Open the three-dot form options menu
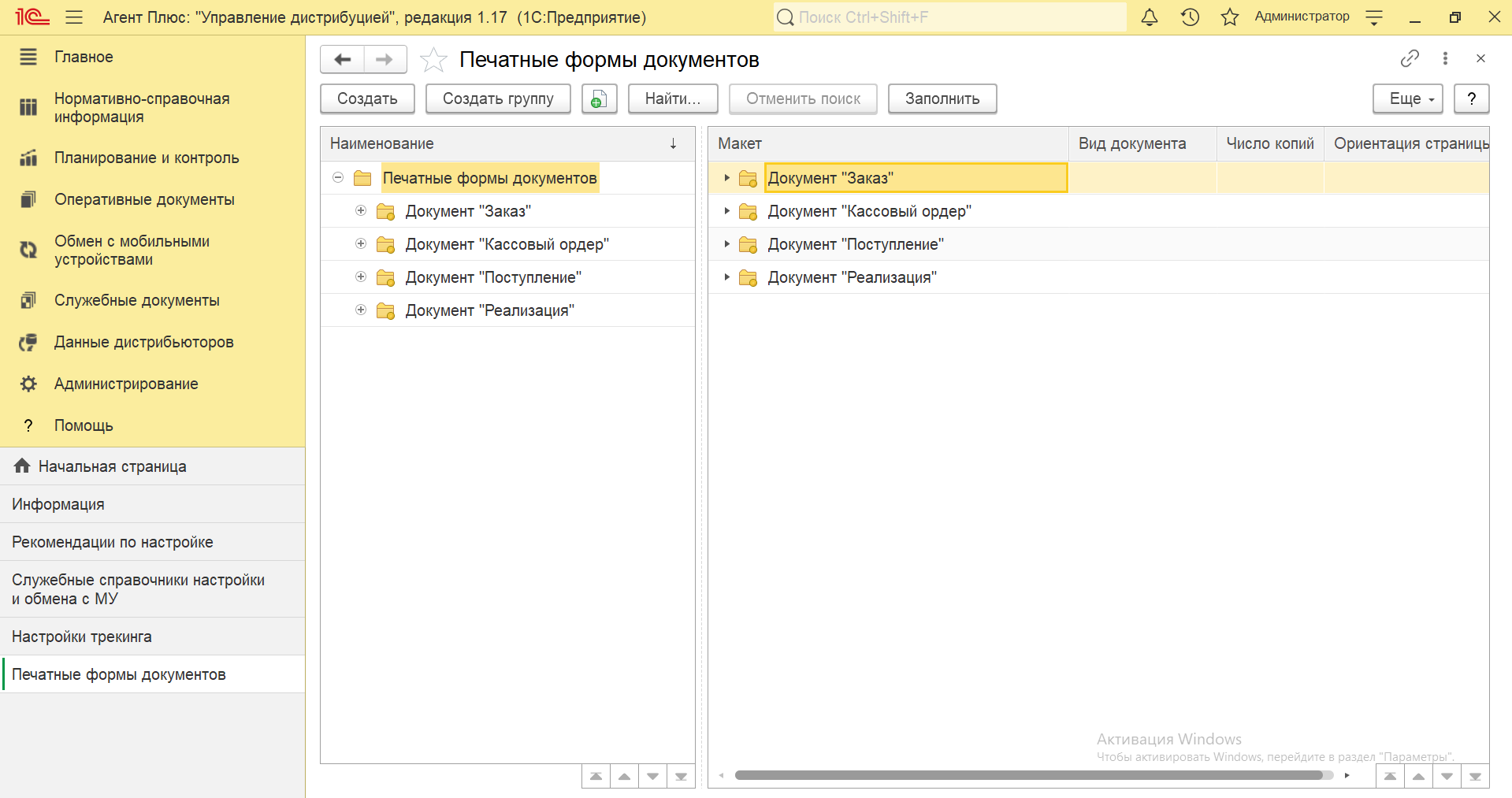The width and height of the screenshot is (1512, 798). pos(1445,58)
